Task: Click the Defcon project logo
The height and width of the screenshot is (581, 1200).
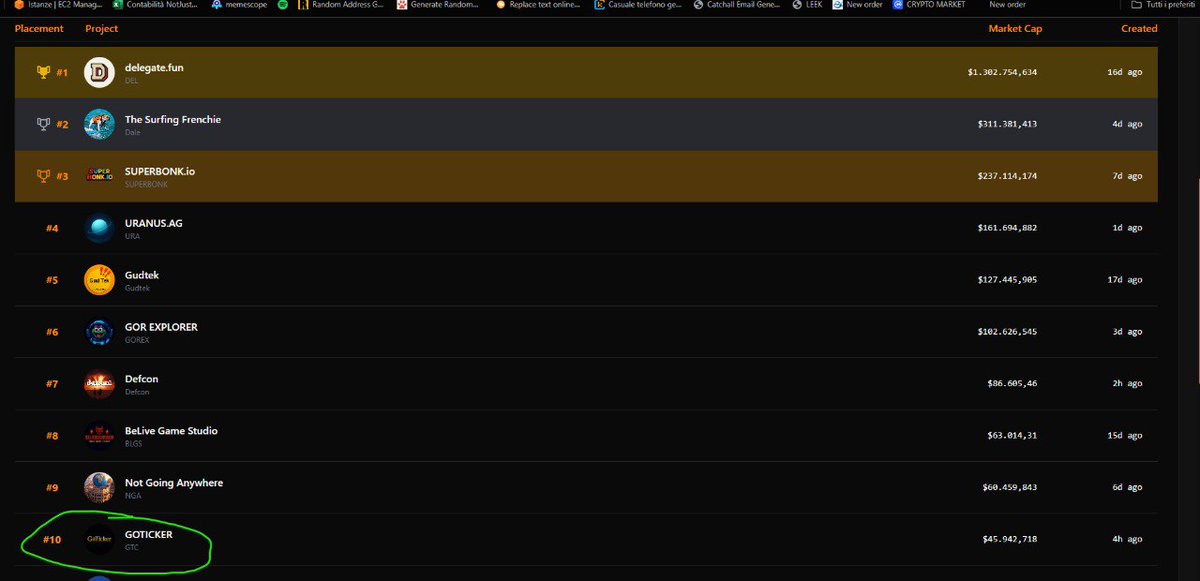Action: [x=99, y=383]
